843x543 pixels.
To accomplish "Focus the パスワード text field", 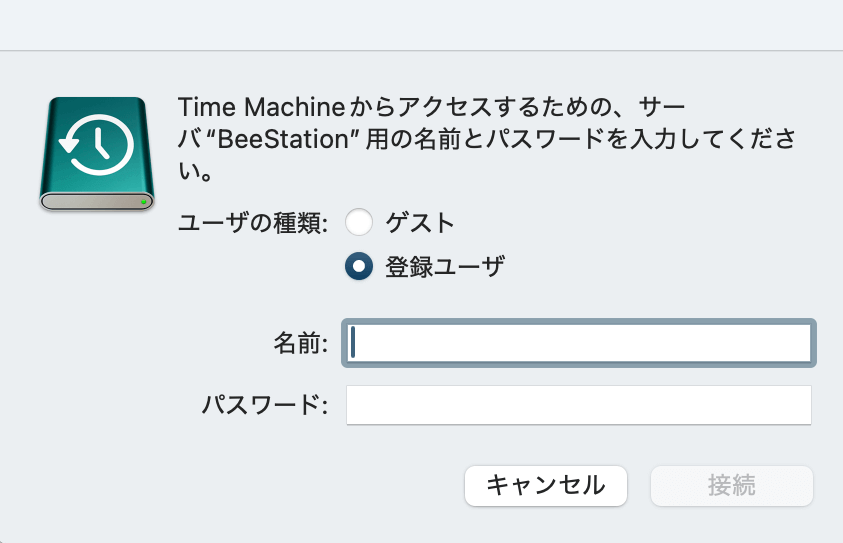I will 578,405.
